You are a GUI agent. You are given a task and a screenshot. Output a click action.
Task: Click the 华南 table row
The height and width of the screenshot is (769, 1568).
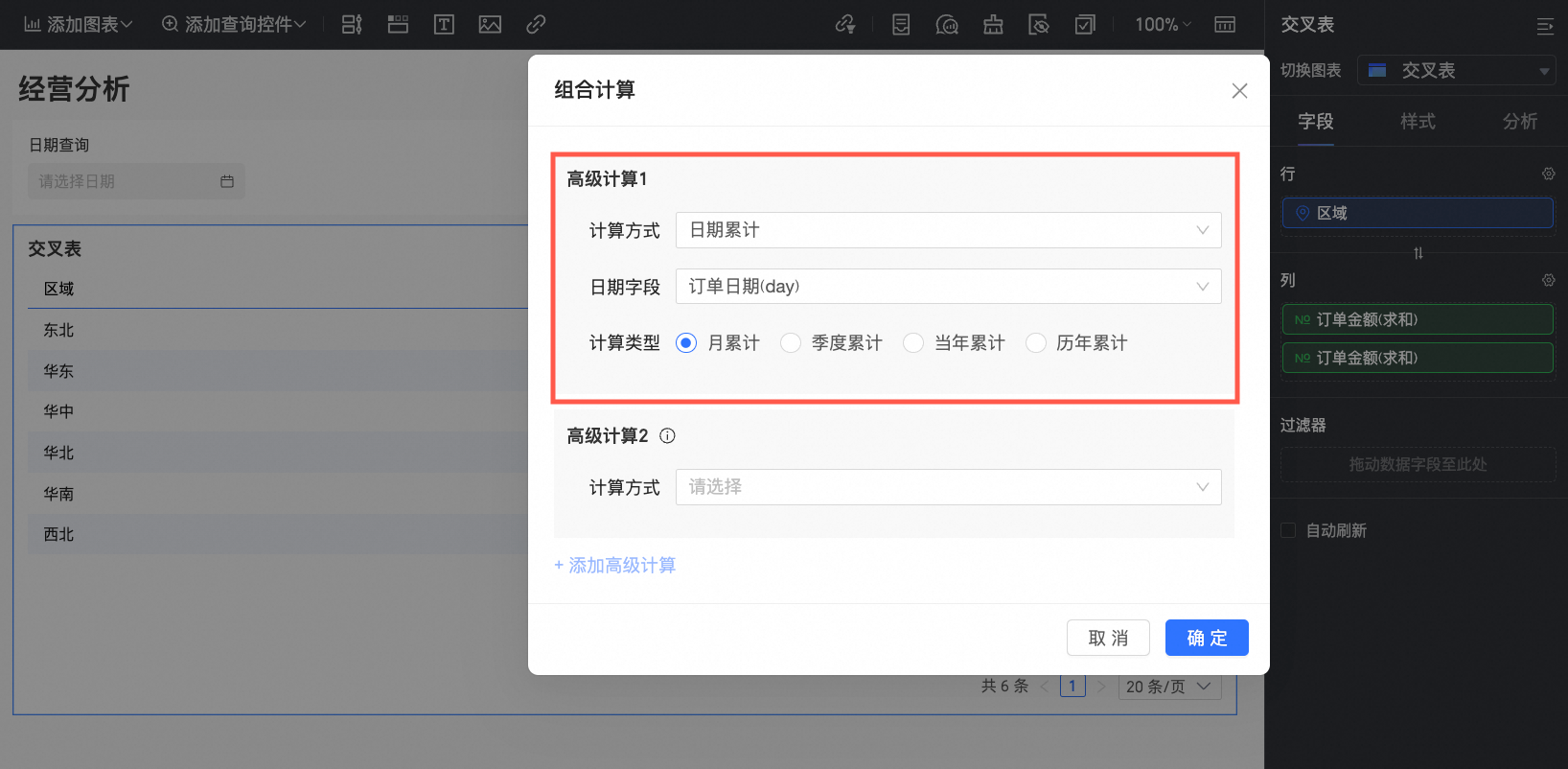pyautogui.click(x=278, y=494)
